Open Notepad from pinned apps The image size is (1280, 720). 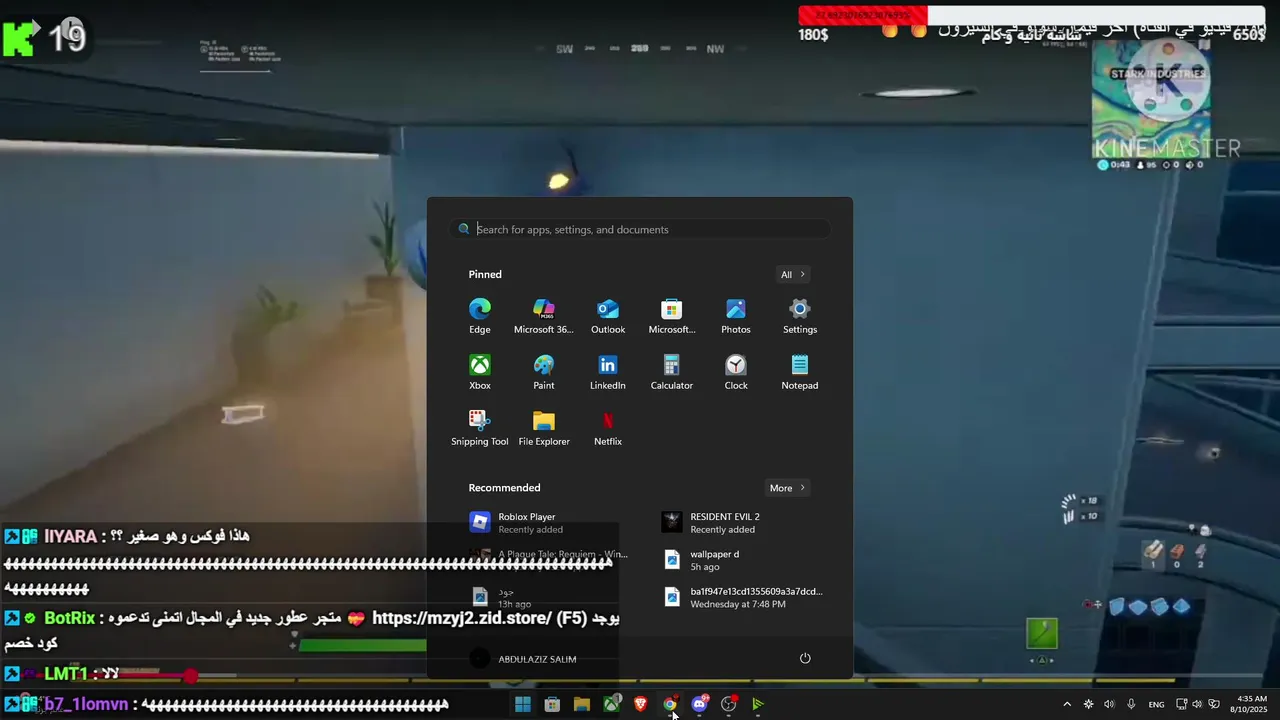click(x=800, y=372)
